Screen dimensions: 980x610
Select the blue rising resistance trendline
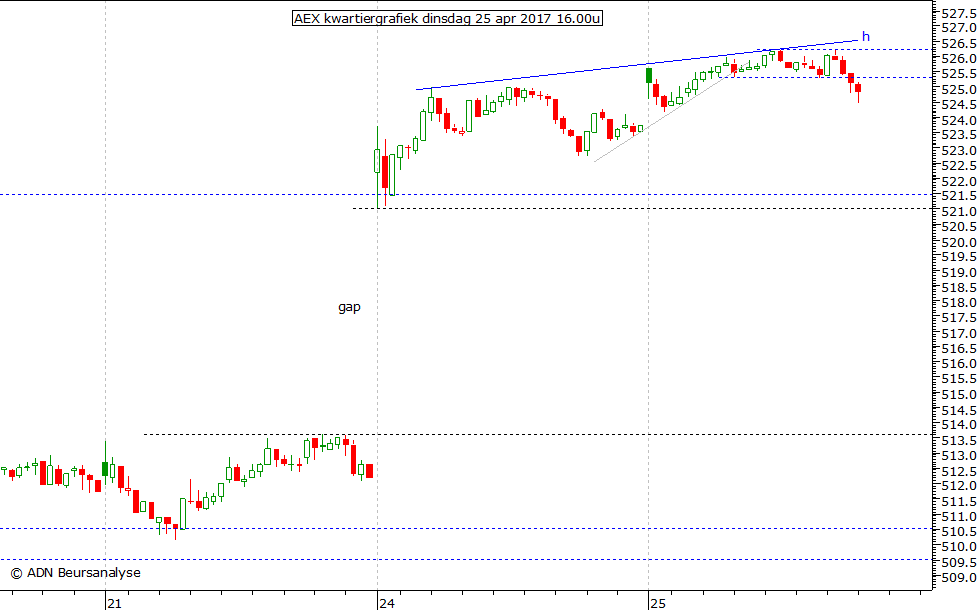tap(638, 65)
